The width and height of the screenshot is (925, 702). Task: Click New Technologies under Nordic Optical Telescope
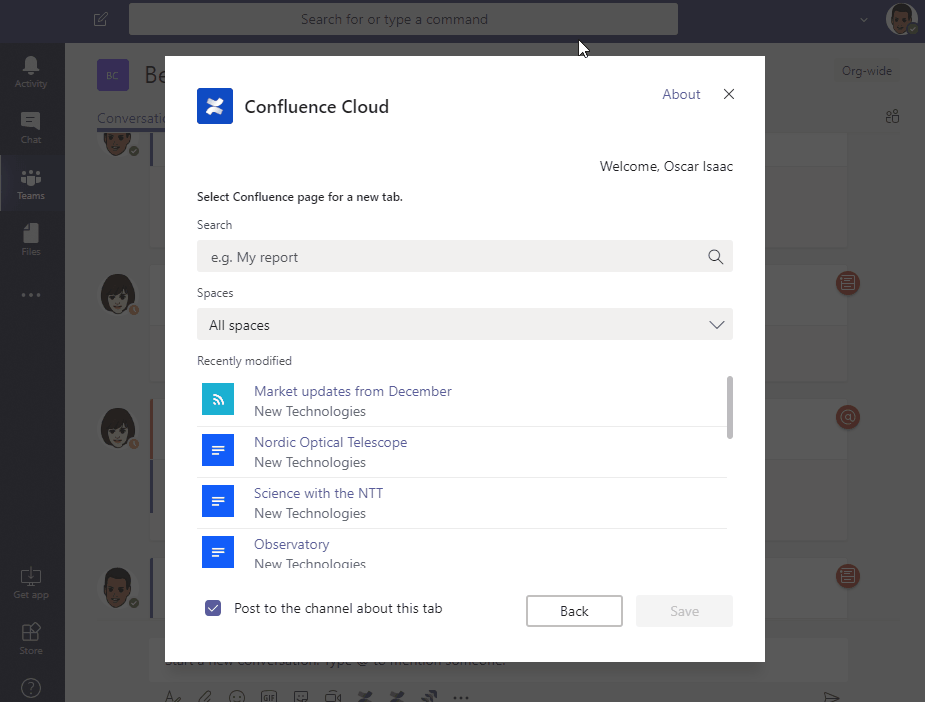point(310,462)
